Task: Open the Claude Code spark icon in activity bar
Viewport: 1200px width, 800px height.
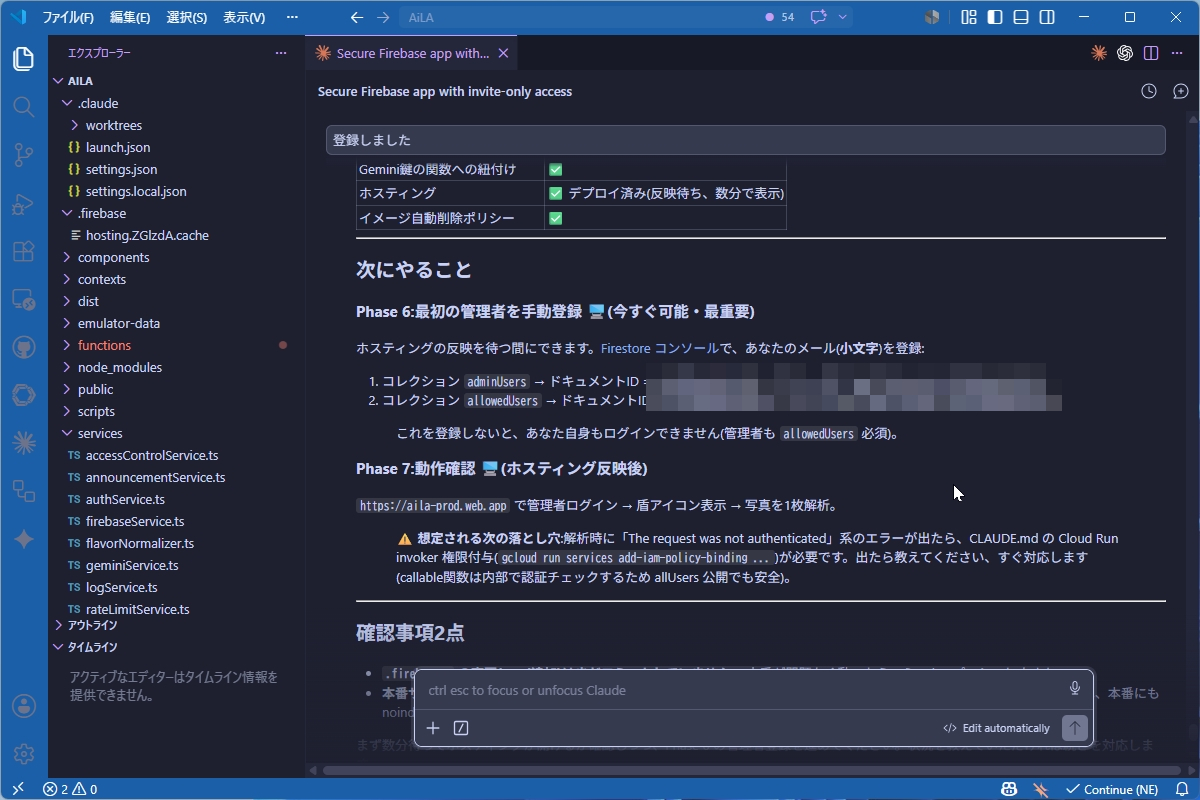Action: (x=24, y=442)
